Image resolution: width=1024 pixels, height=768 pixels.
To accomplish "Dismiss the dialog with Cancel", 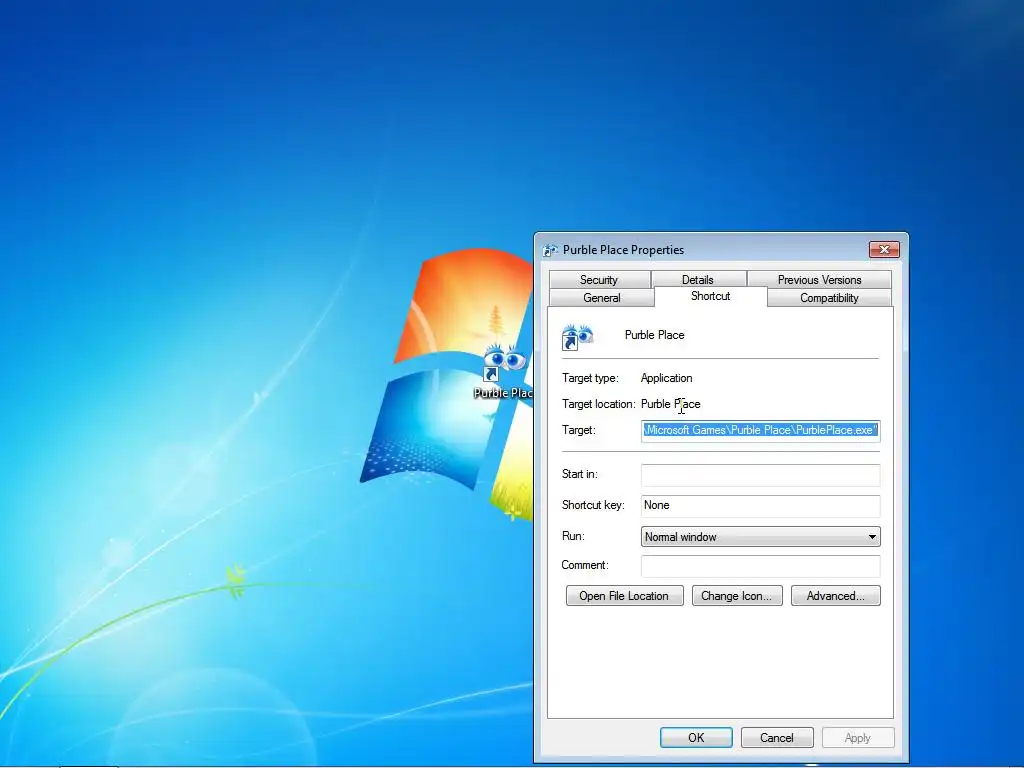I will [777, 737].
